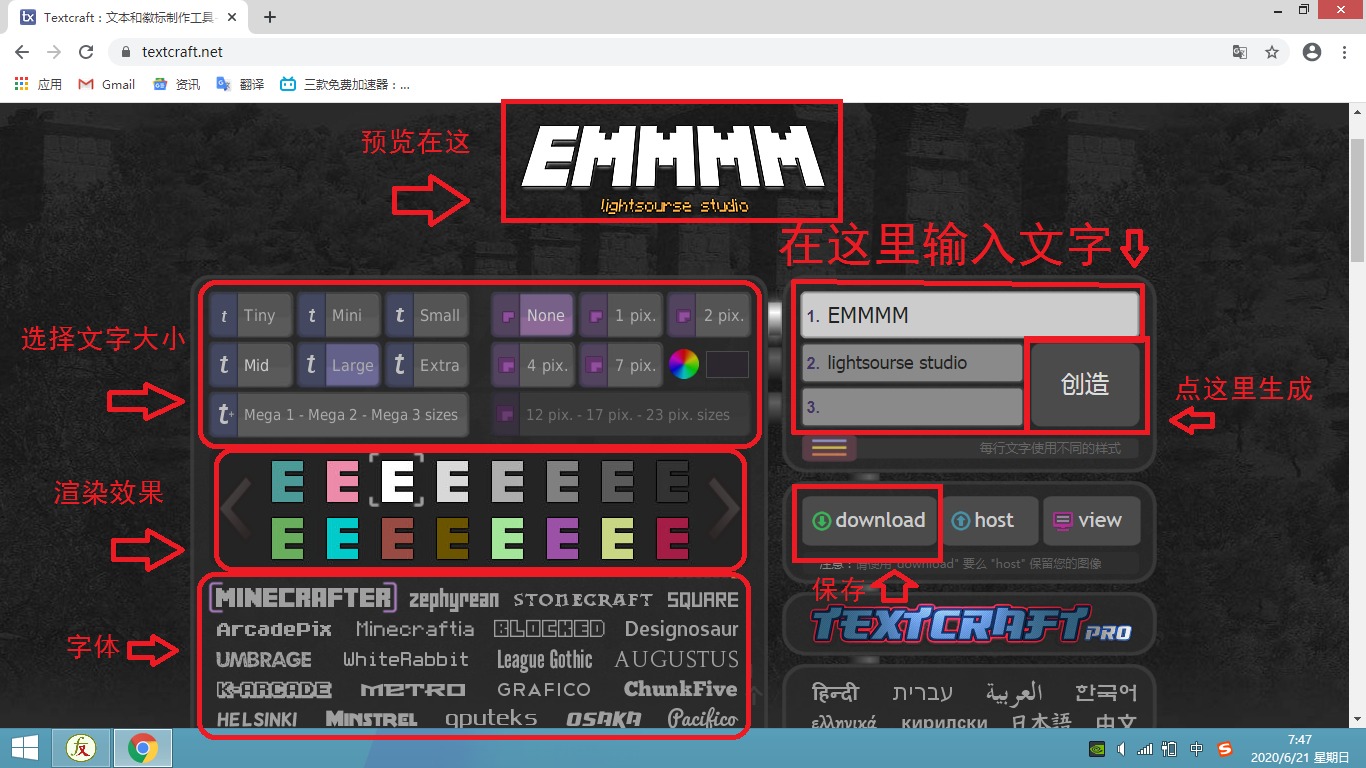Choose the pink E text style
This screenshot has height=768, width=1366.
pos(342,482)
